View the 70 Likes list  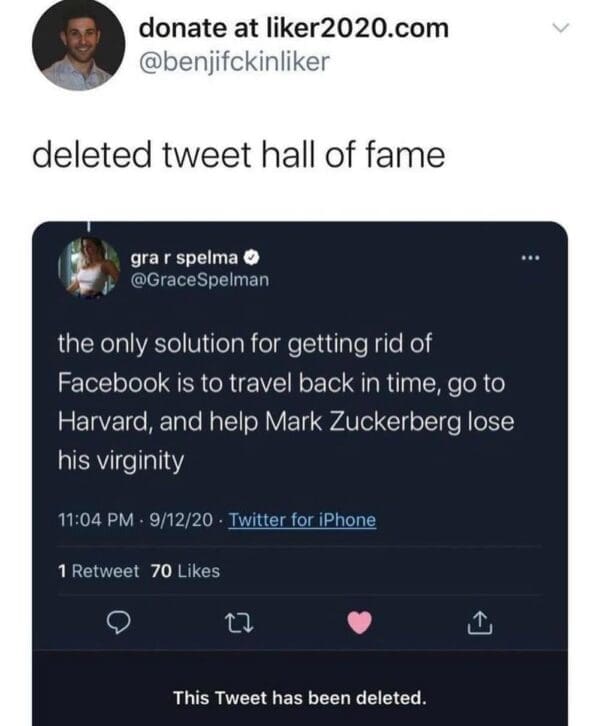(184, 571)
